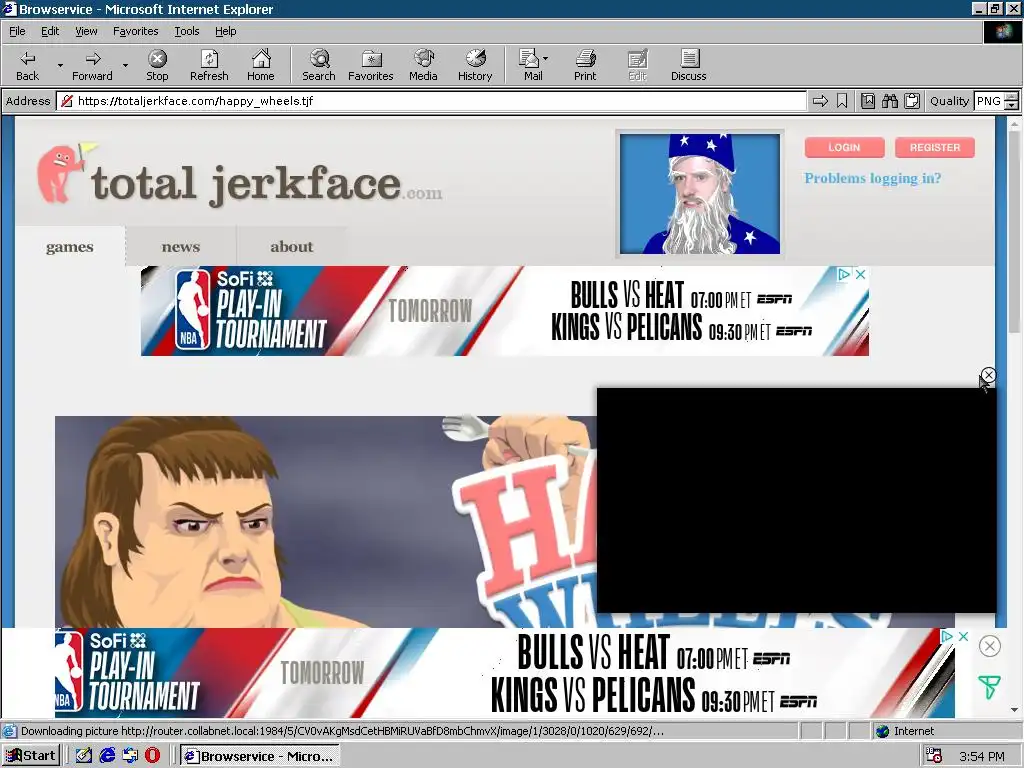Click the address bar URL field
Image resolution: width=1024 pixels, height=768 pixels.
click(x=432, y=101)
